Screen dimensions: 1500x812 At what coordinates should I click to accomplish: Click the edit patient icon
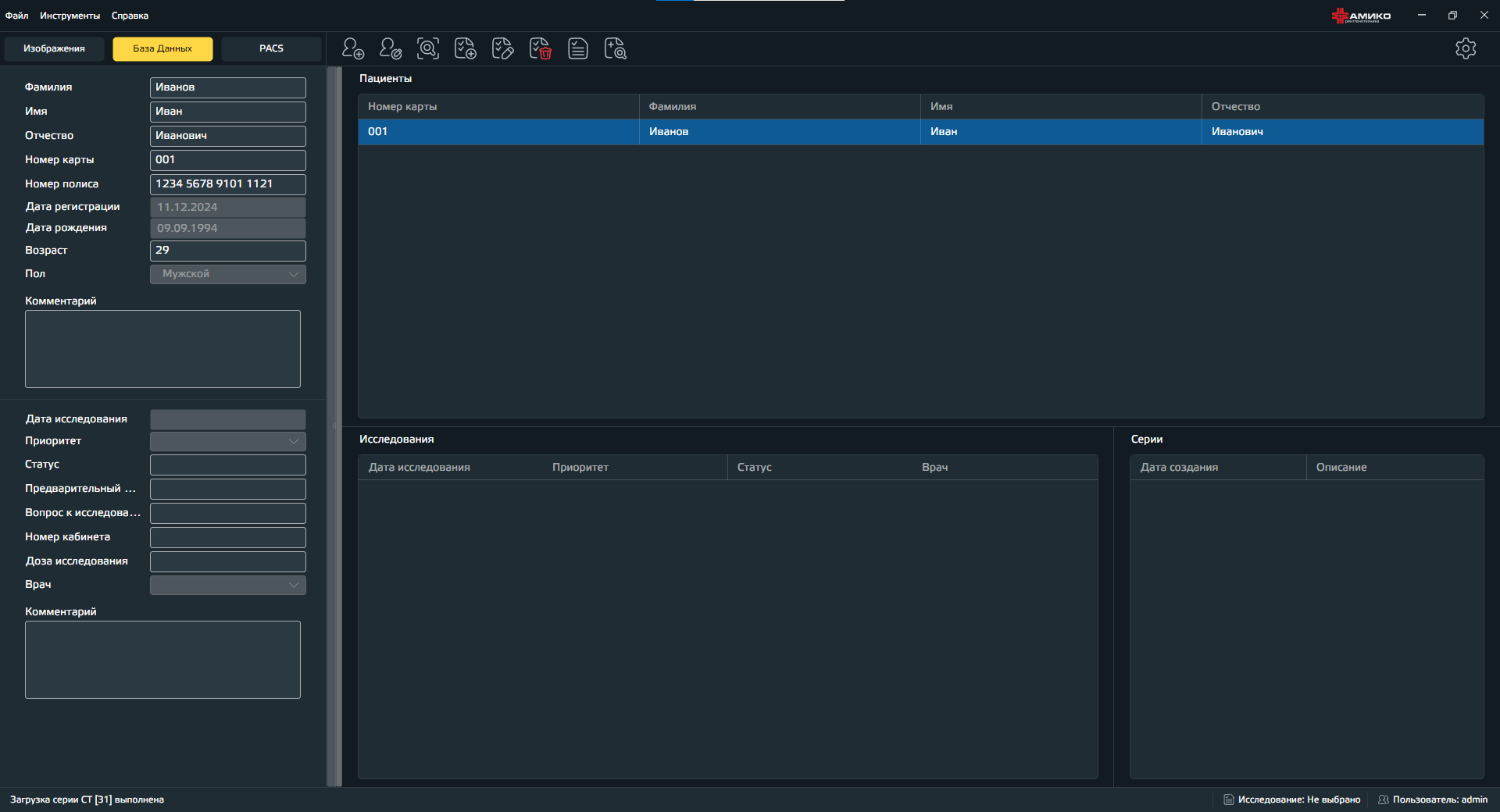391,48
